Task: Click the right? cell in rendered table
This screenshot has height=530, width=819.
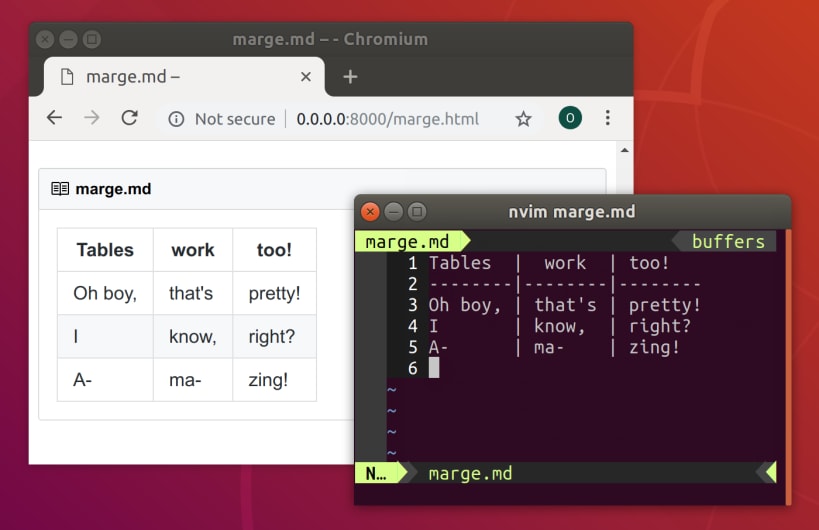Action: (274, 336)
